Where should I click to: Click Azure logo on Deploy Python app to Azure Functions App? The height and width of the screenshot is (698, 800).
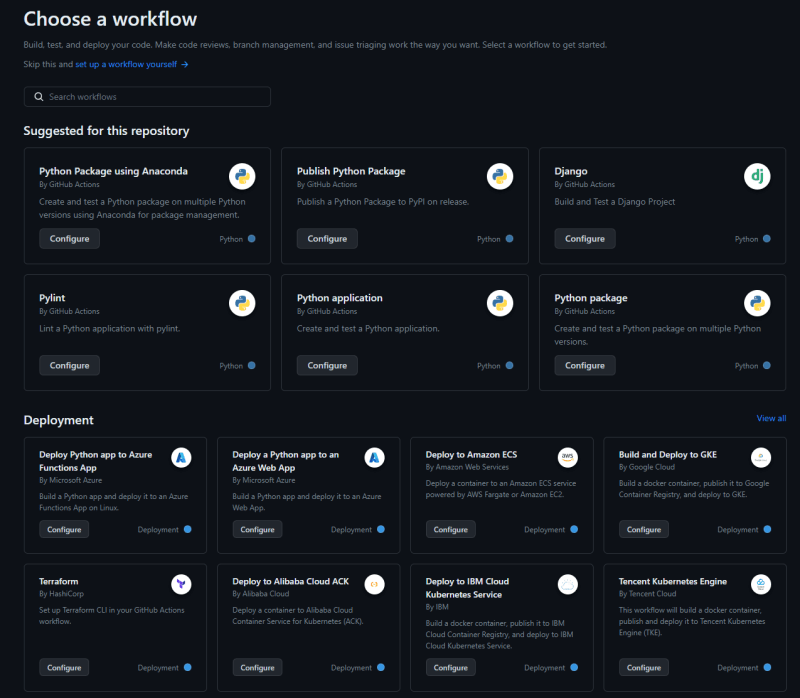[x=181, y=458]
